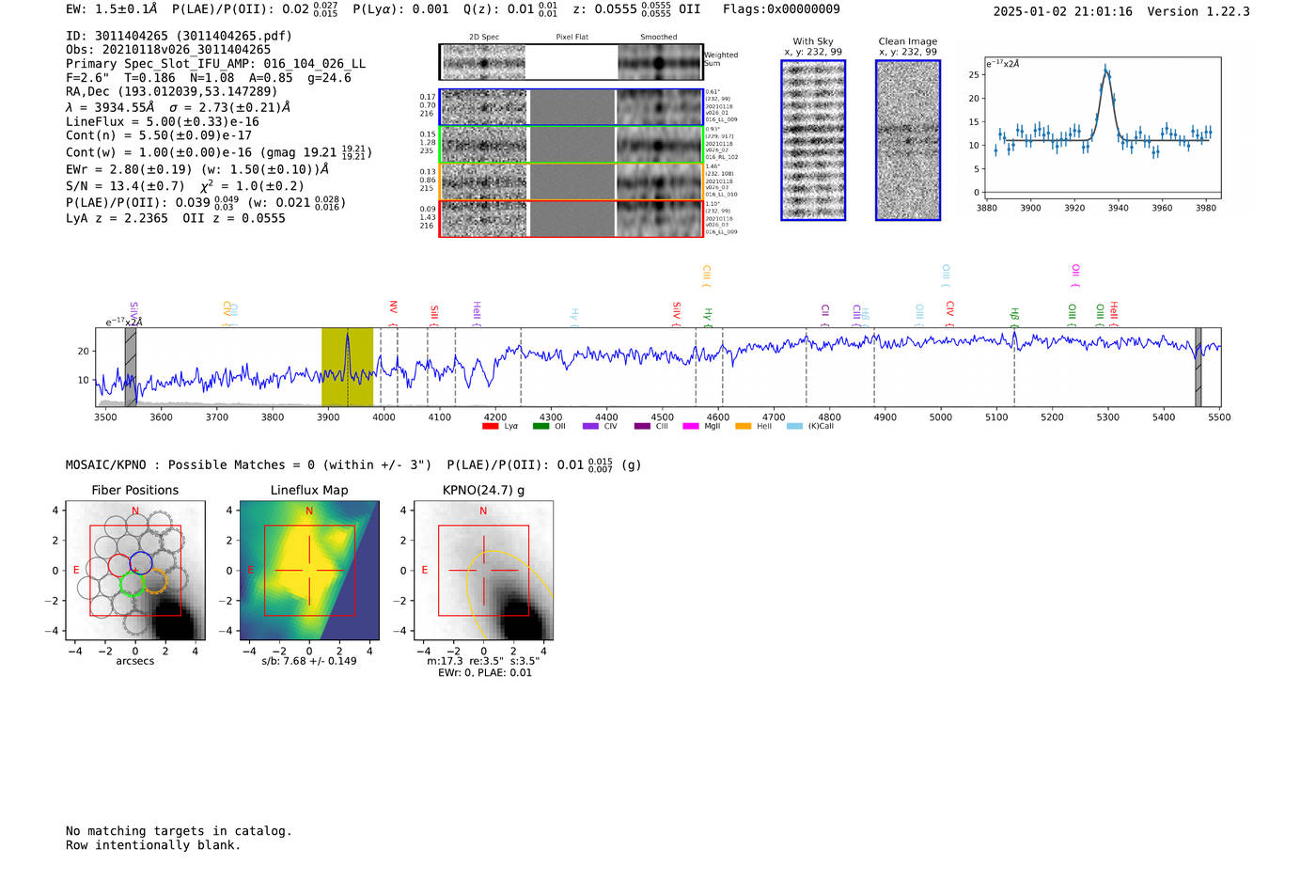
Task: Click the yellow highlighted region in the spectrum
Action: coord(347,367)
